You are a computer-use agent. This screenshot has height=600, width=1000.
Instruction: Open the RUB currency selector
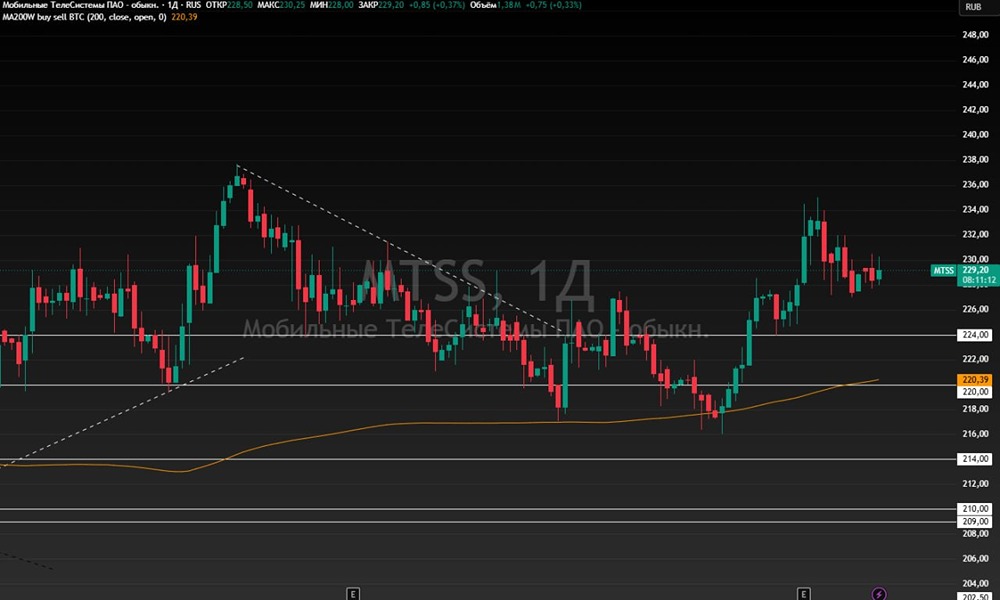click(973, 7)
